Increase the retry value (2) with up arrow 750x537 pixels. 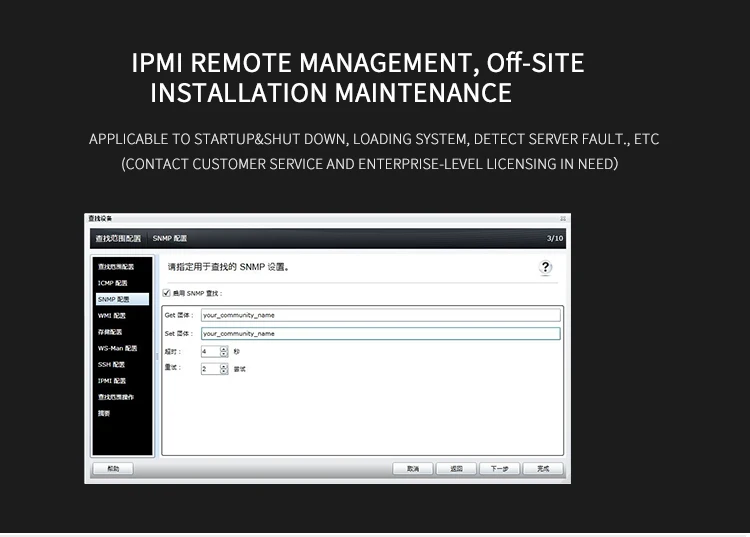[224, 366]
